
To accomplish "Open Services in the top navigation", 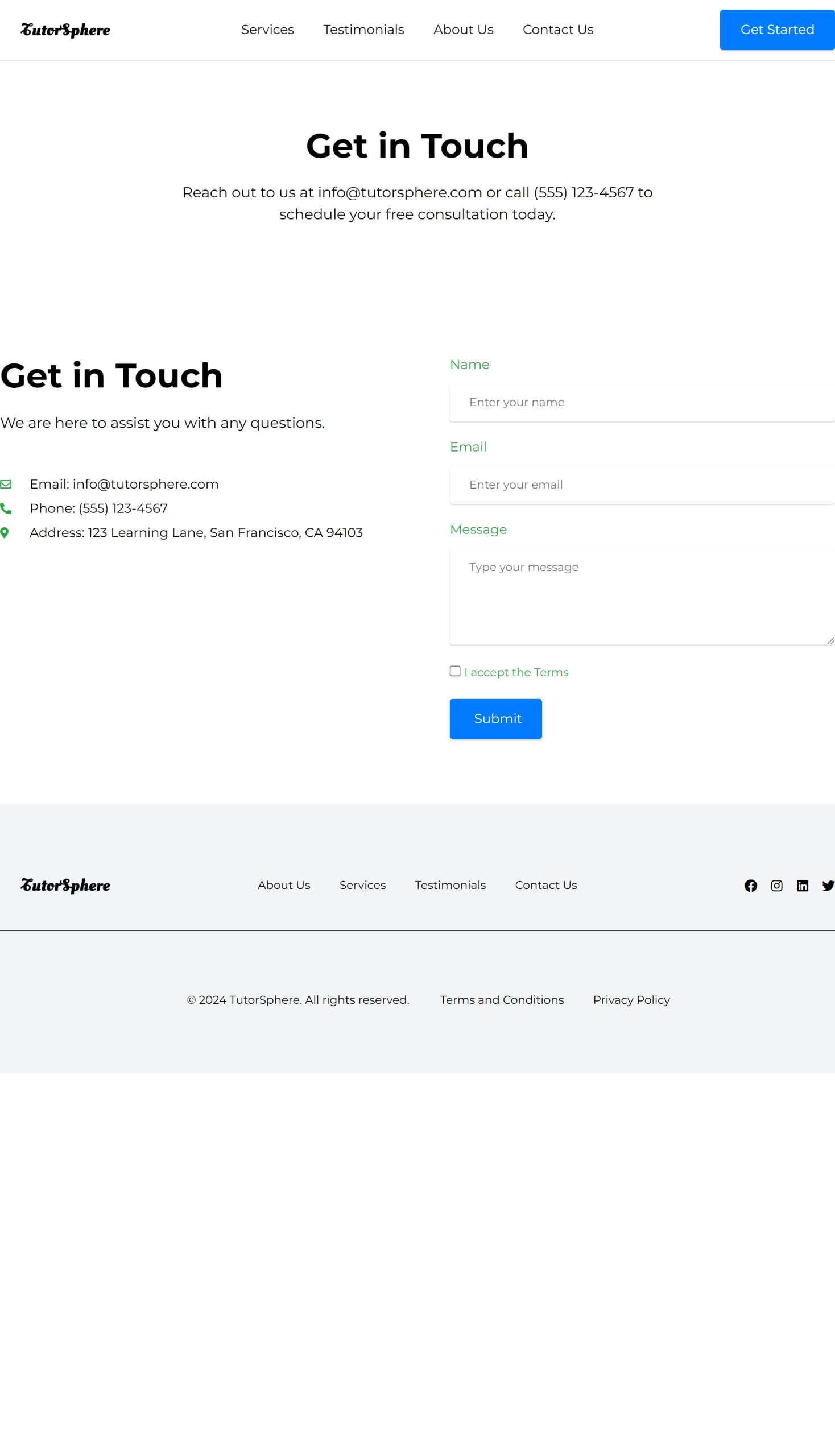I will tap(267, 30).
